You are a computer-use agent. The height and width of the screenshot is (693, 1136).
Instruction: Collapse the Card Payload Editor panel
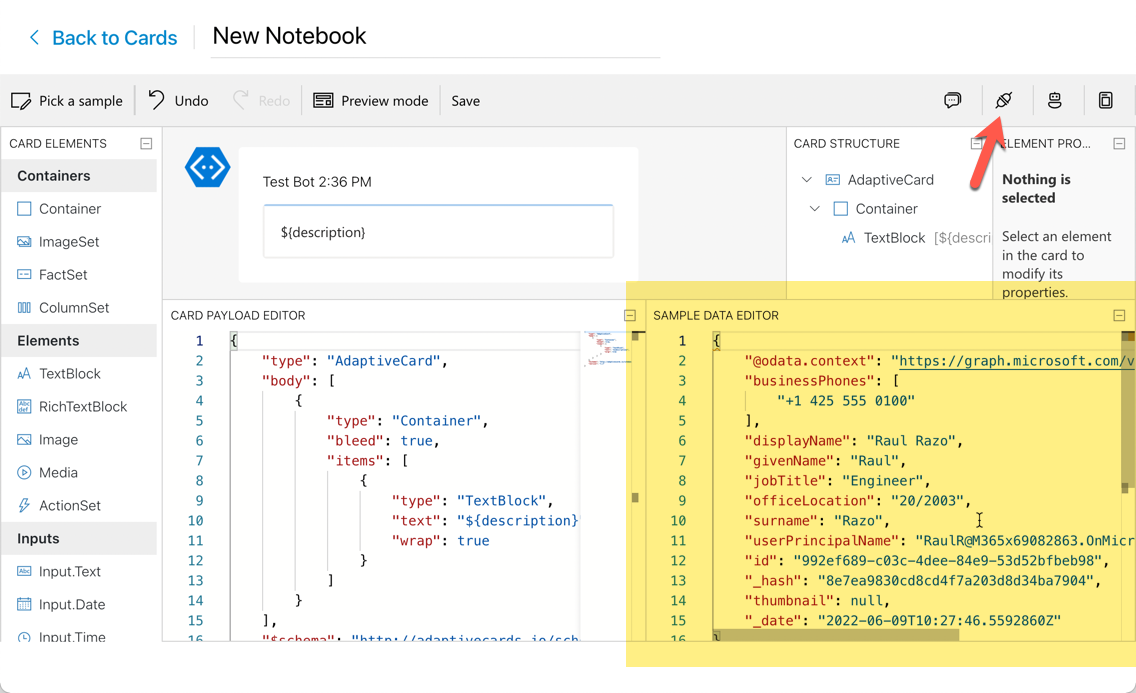click(x=630, y=315)
